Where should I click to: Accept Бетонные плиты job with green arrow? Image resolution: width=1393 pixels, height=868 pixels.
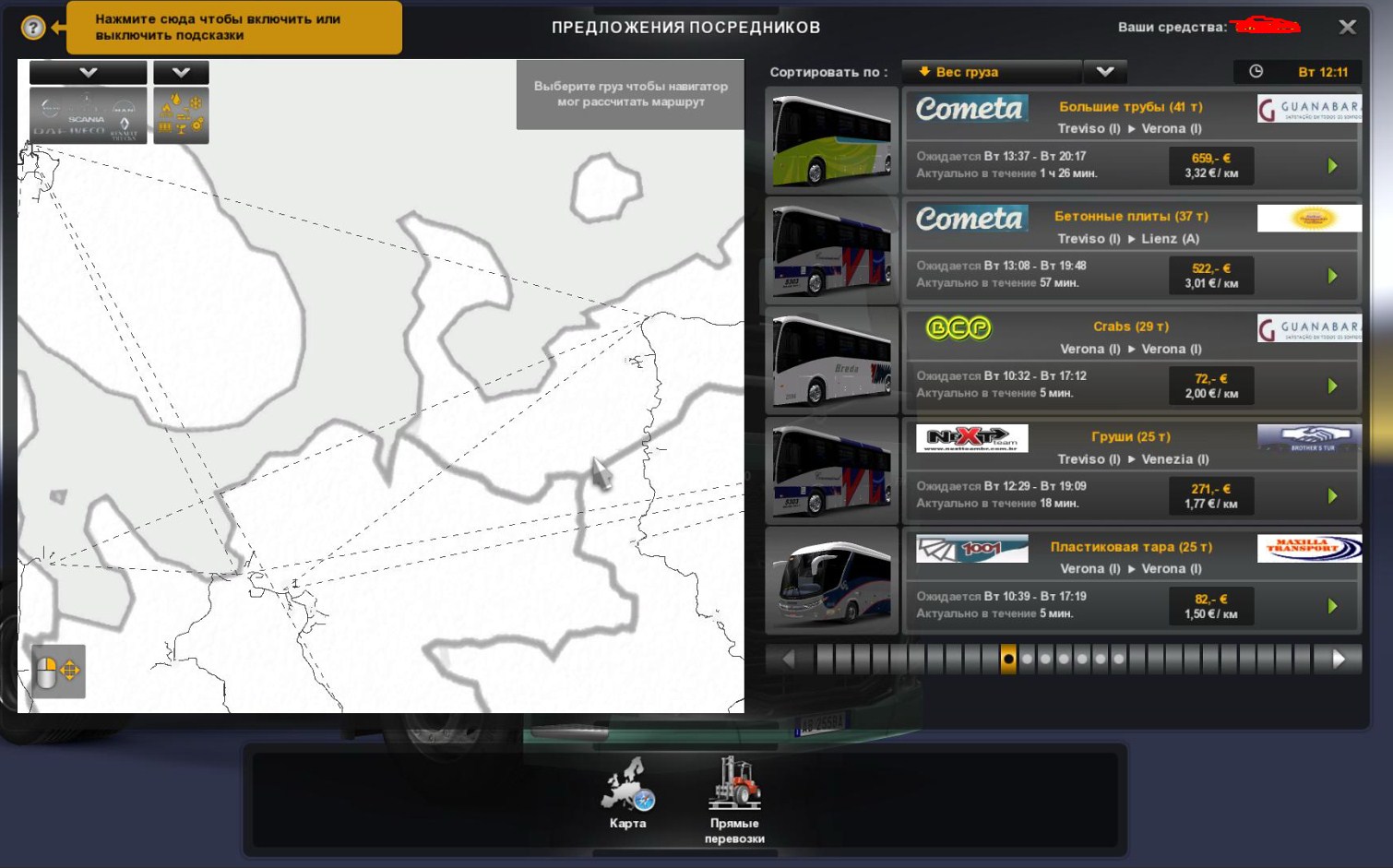coord(1332,276)
